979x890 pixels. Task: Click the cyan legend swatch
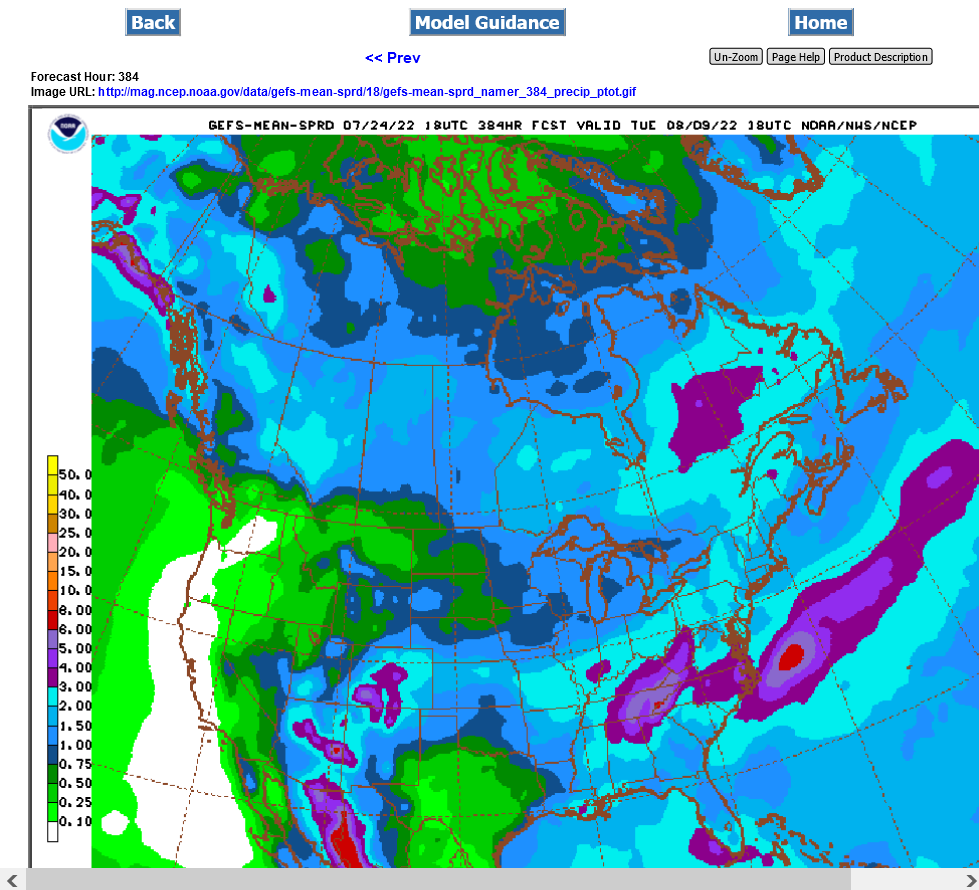point(53,697)
